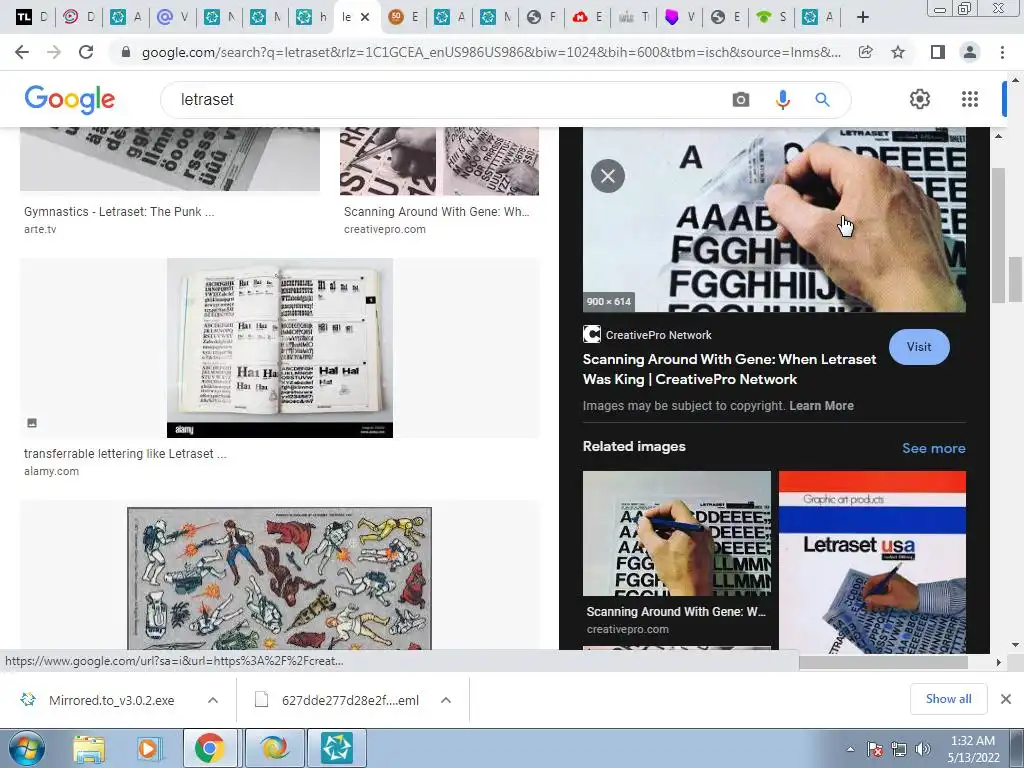Open the Action Center flag icon
Image resolution: width=1024 pixels, height=768 pixels.
click(875, 749)
